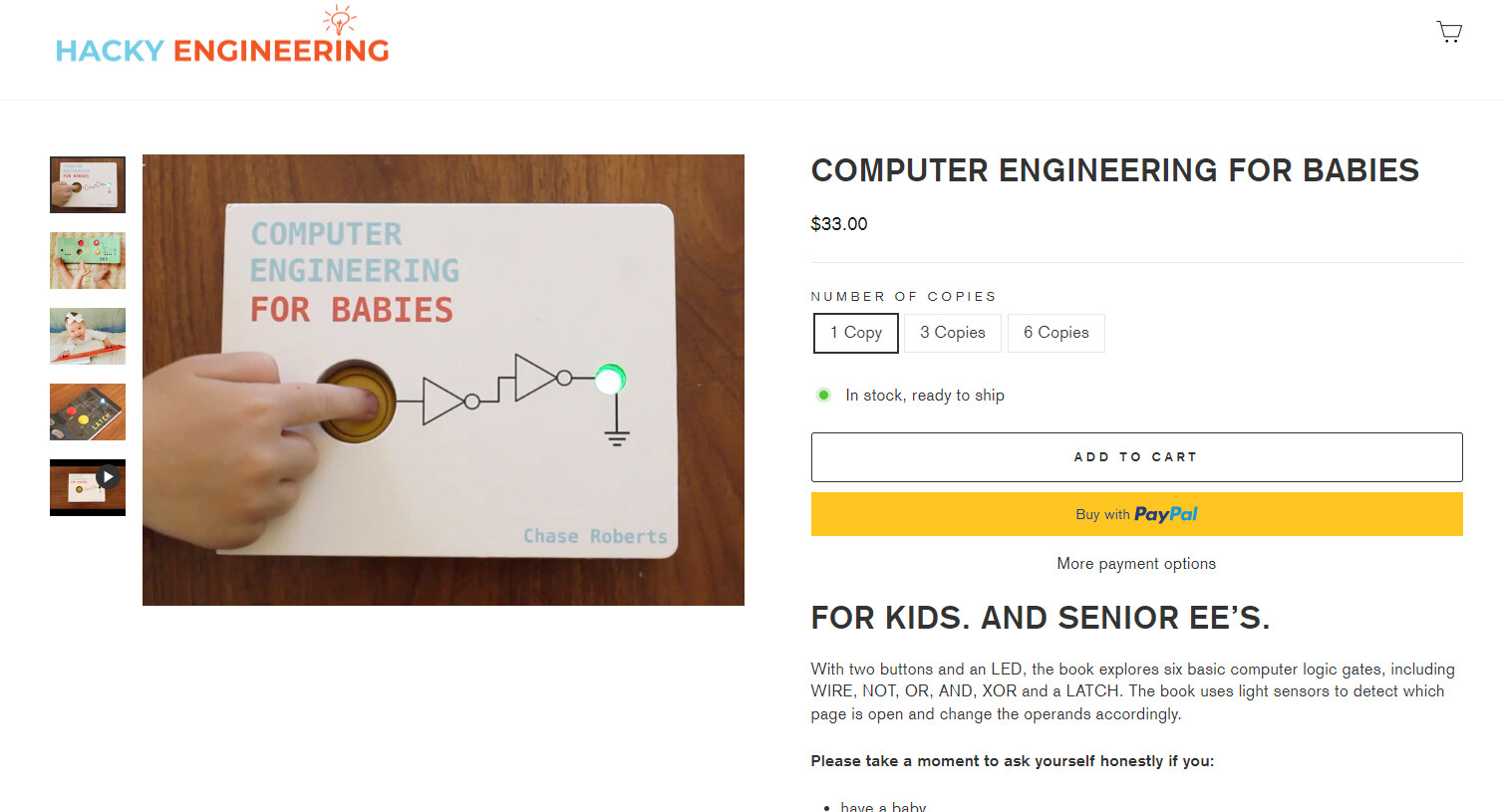This screenshot has width=1504, height=812.
Task: Open More payment options
Action: (1136, 564)
